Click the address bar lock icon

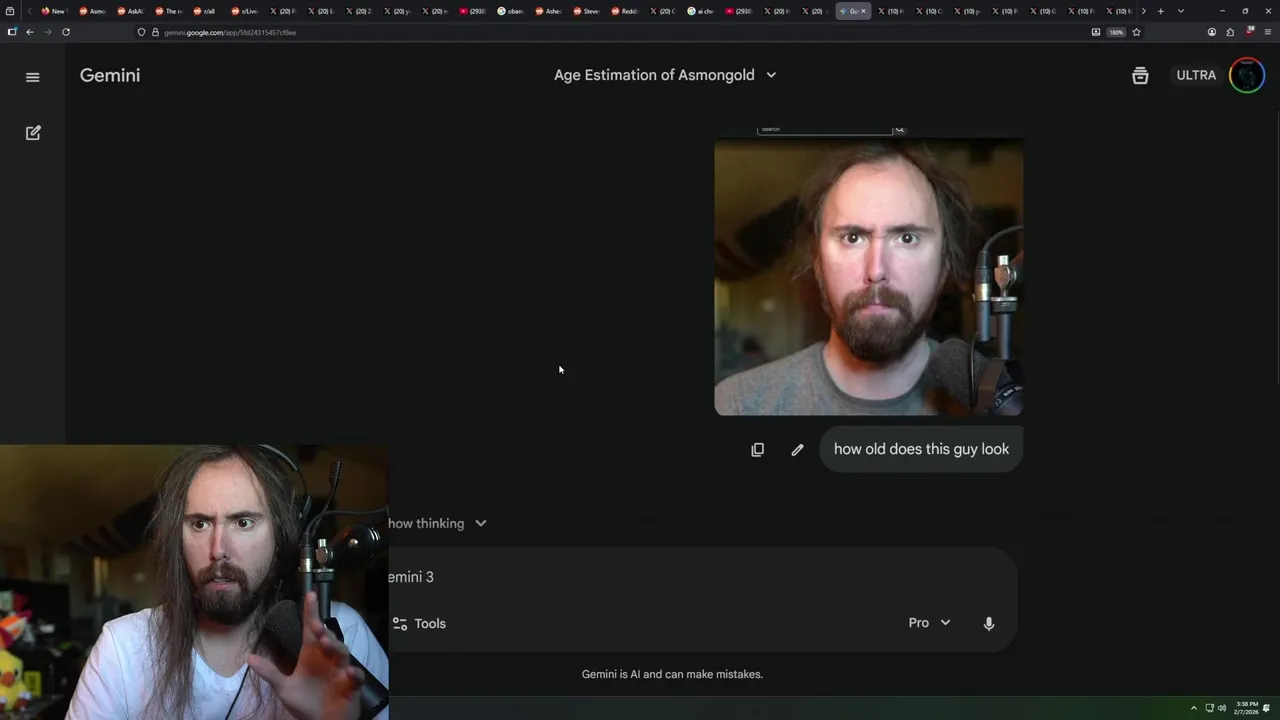click(155, 32)
